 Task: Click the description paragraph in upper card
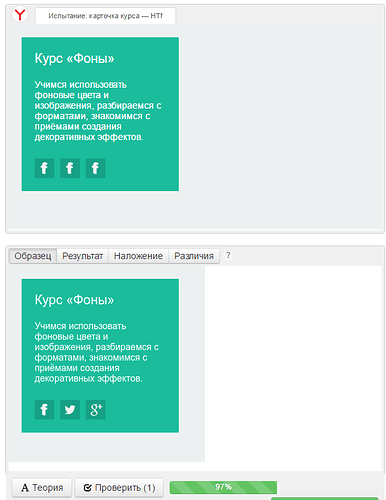tap(98, 111)
